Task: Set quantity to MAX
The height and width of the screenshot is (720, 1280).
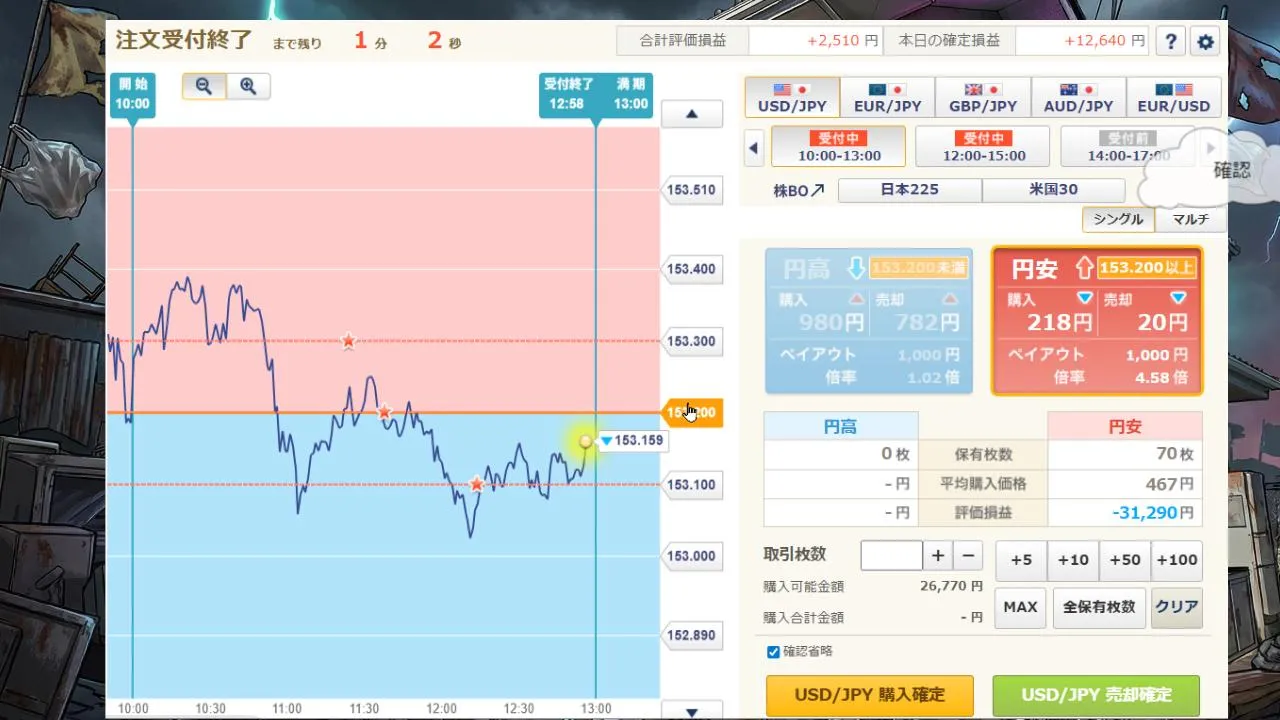Action: [1020, 607]
